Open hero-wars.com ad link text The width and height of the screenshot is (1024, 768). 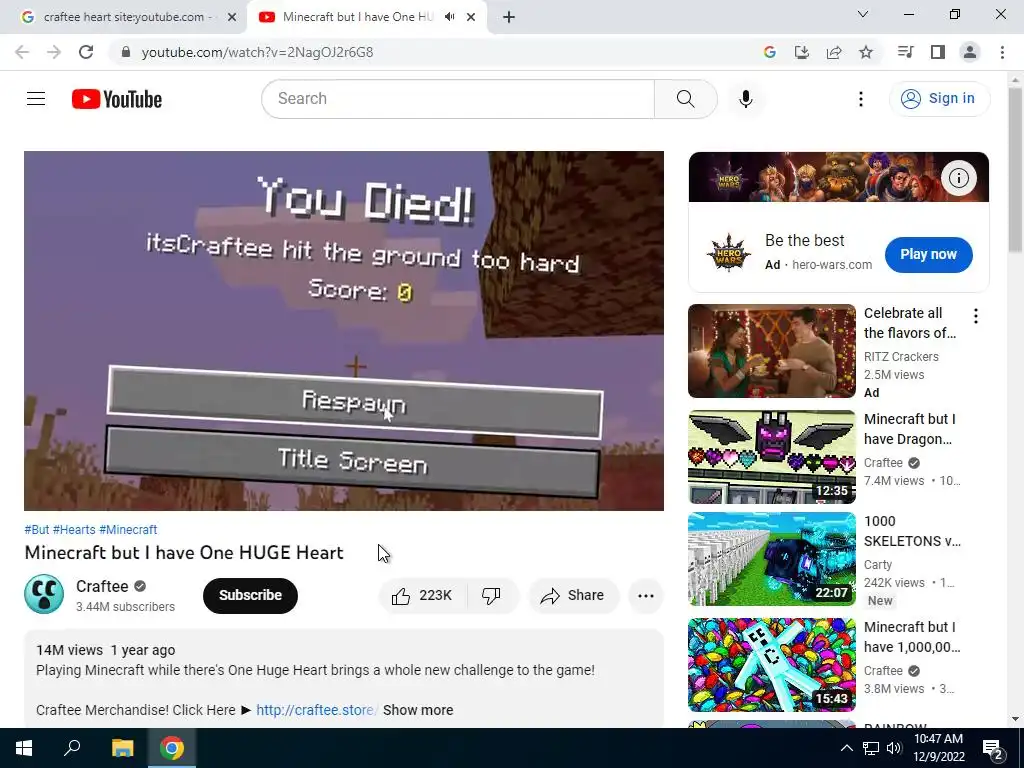click(x=832, y=264)
